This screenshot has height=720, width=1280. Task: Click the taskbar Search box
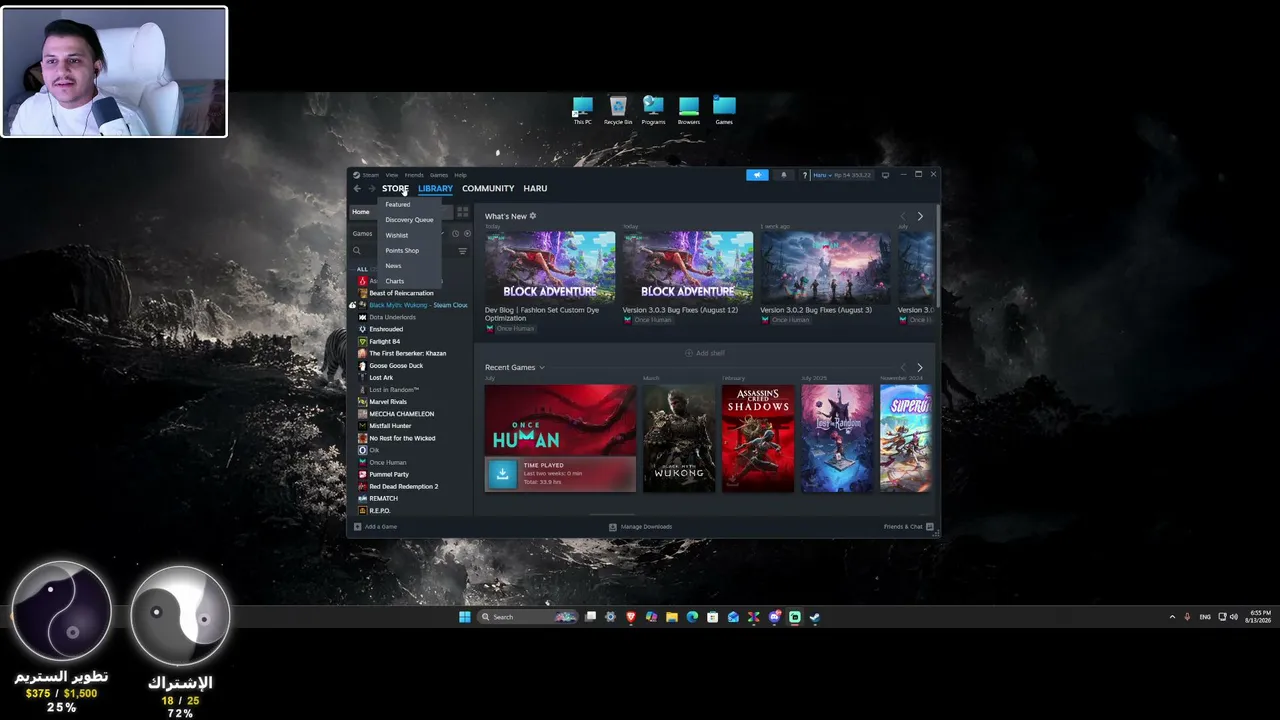[x=529, y=617]
